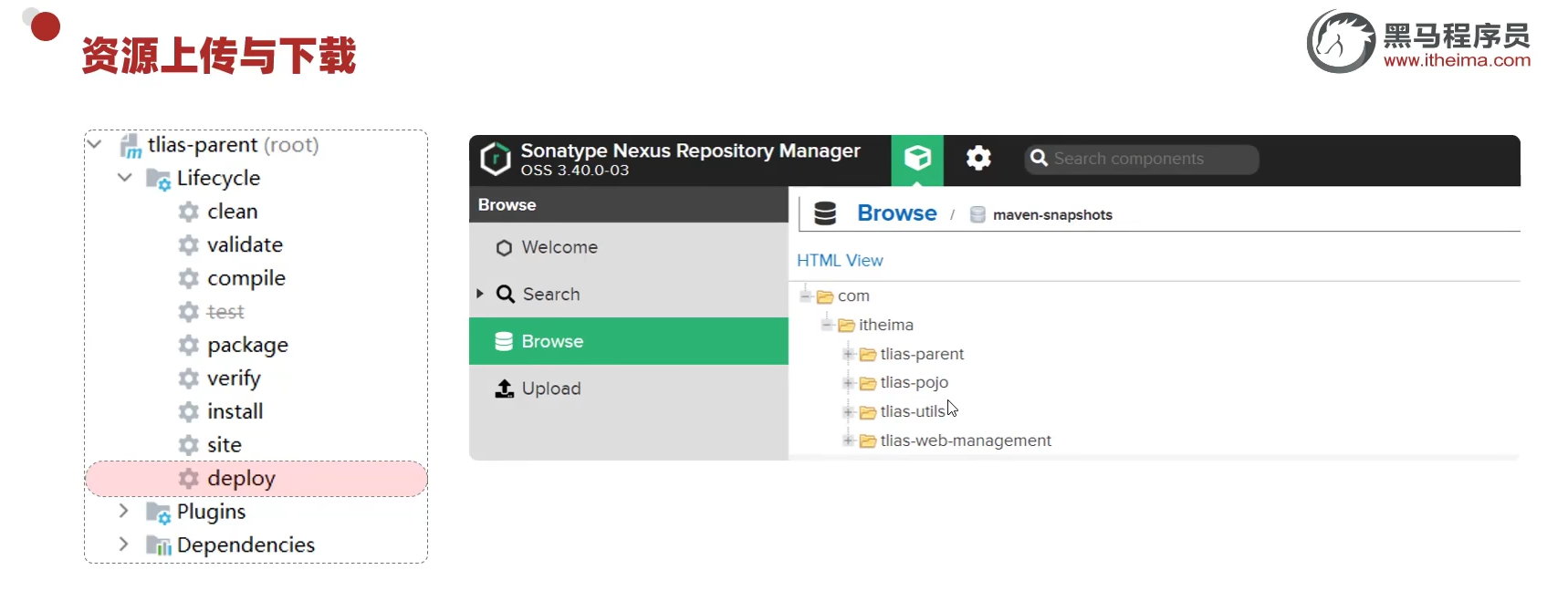
Task: Select tlias-parent (root) Maven project
Action: pyautogui.click(x=233, y=145)
